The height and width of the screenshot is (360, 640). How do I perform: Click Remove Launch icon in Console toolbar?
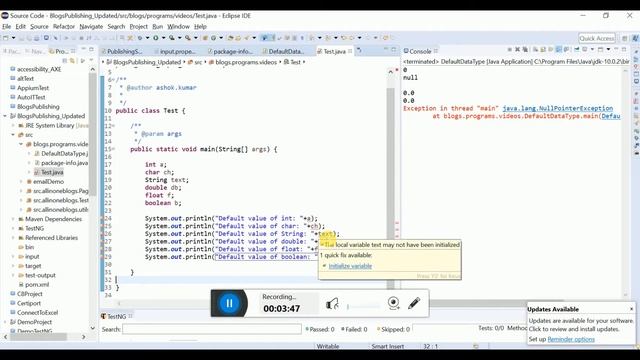coord(518,49)
